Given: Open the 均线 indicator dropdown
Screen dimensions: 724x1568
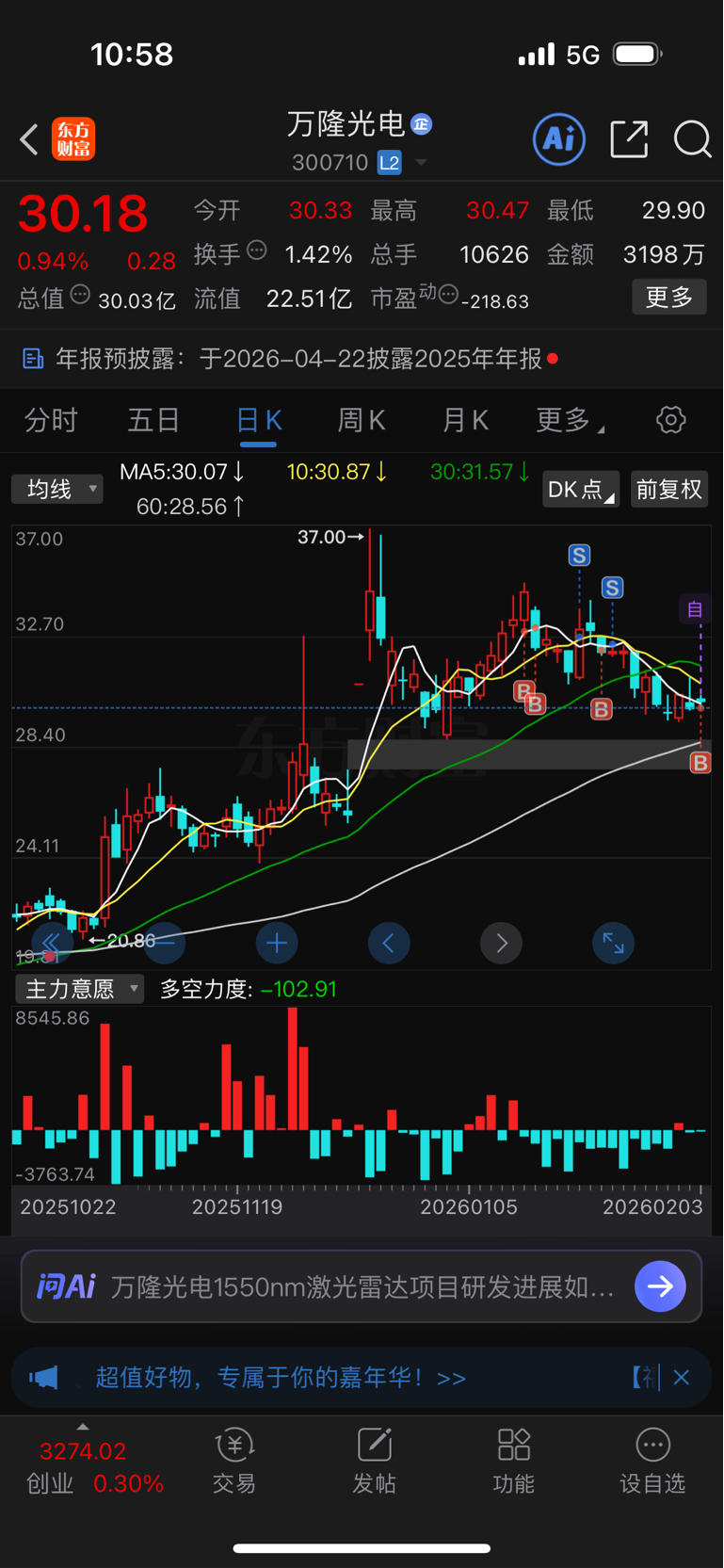Looking at the screenshot, I should pyautogui.click(x=57, y=489).
